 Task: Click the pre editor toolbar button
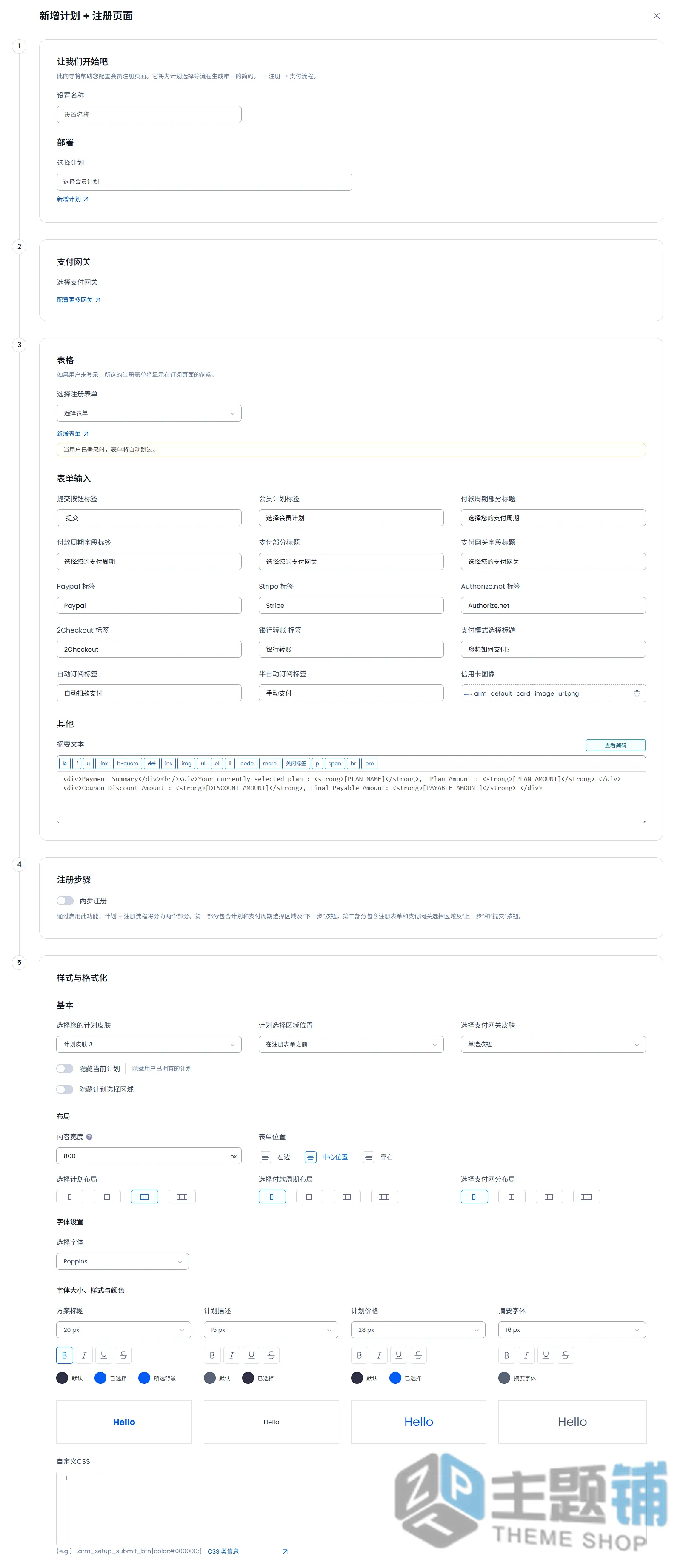(369, 763)
